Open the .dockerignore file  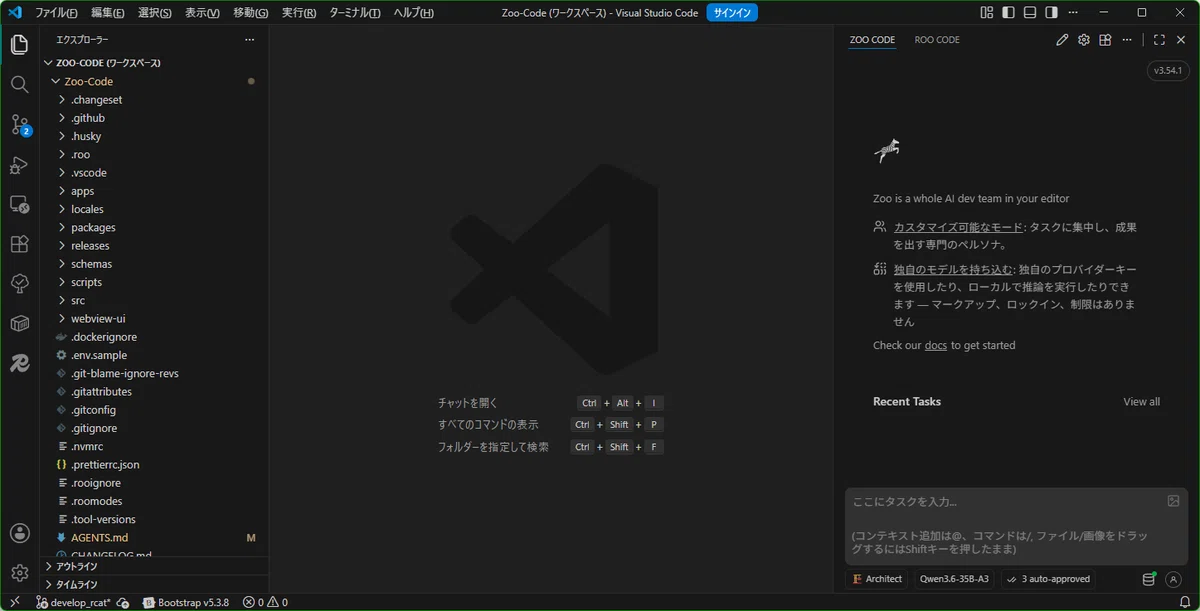tap(154, 337)
